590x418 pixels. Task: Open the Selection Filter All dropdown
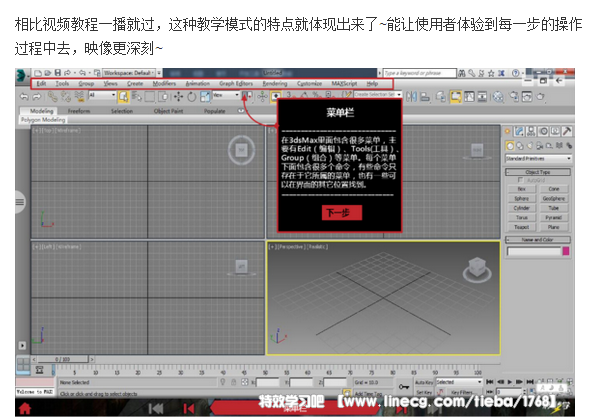(102, 96)
